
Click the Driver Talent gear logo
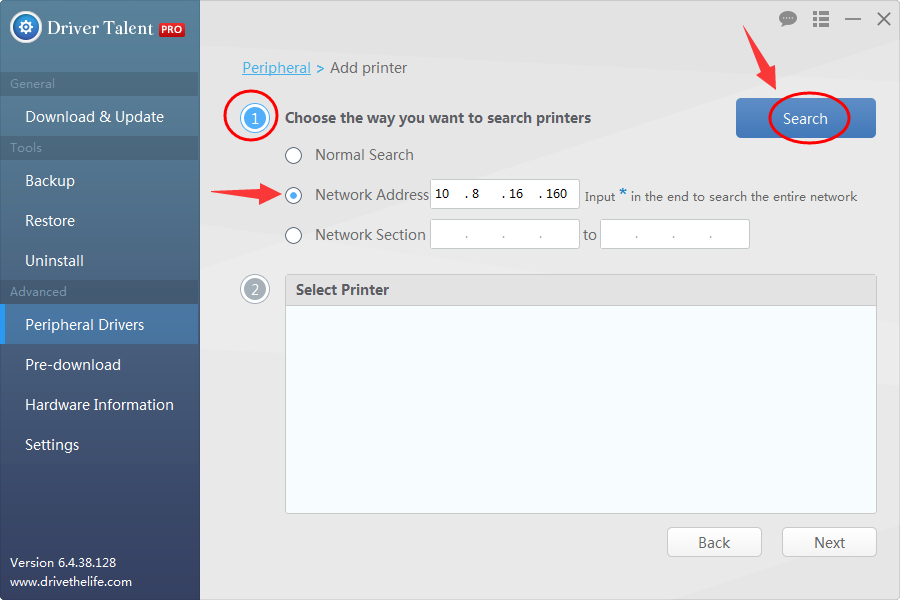26,27
